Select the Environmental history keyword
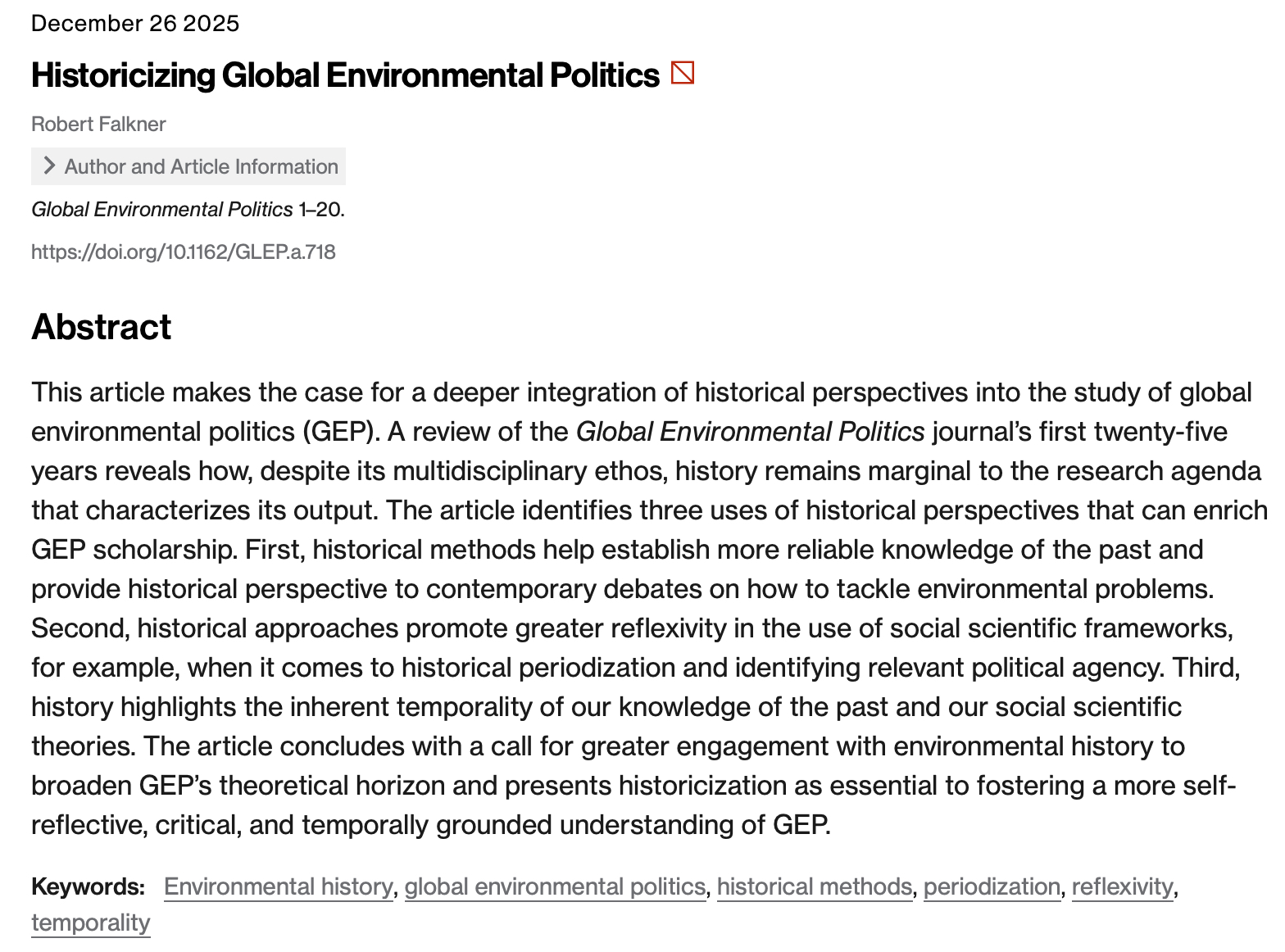Screen dimensions: 1285x952 click(x=278, y=886)
